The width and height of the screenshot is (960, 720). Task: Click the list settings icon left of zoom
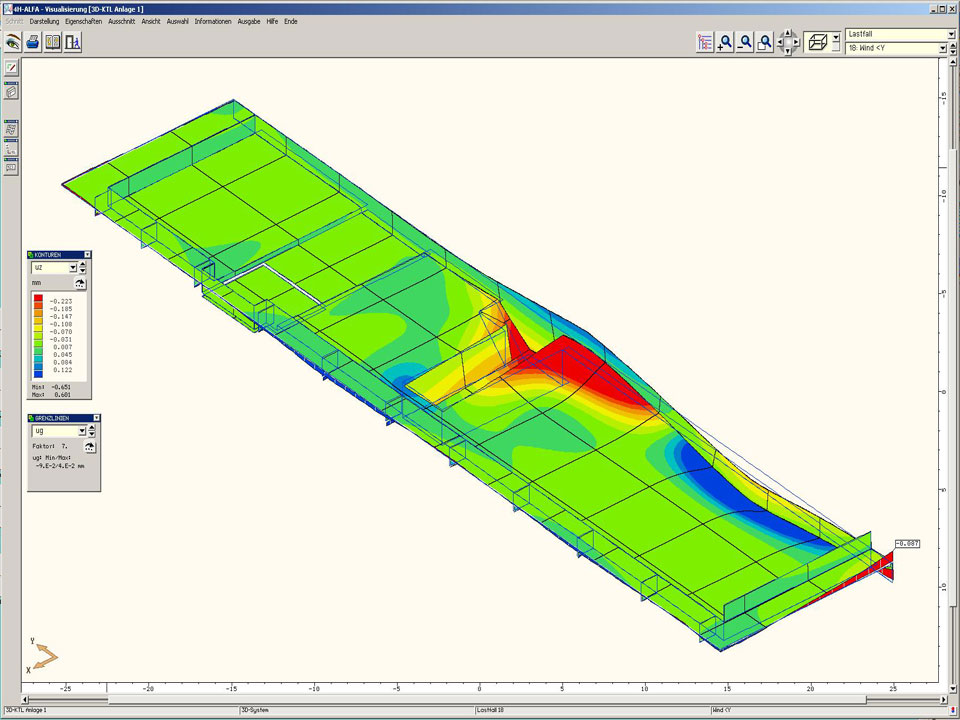tap(705, 42)
